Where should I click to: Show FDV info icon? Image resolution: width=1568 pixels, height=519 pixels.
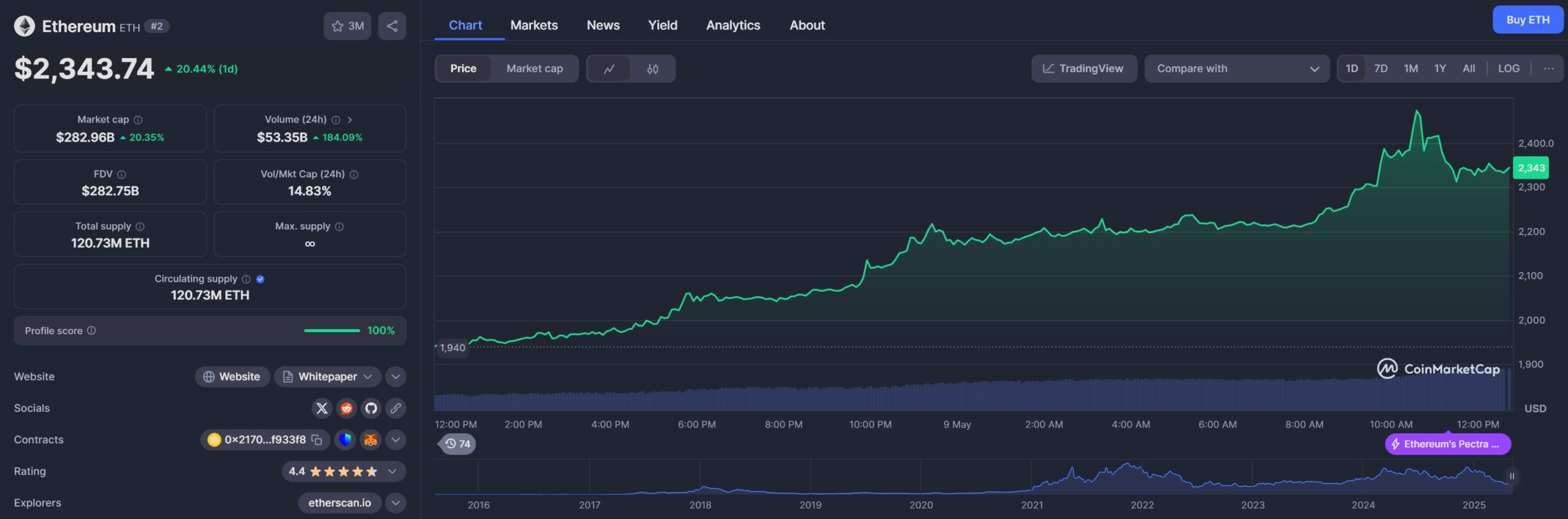pyautogui.click(x=121, y=175)
